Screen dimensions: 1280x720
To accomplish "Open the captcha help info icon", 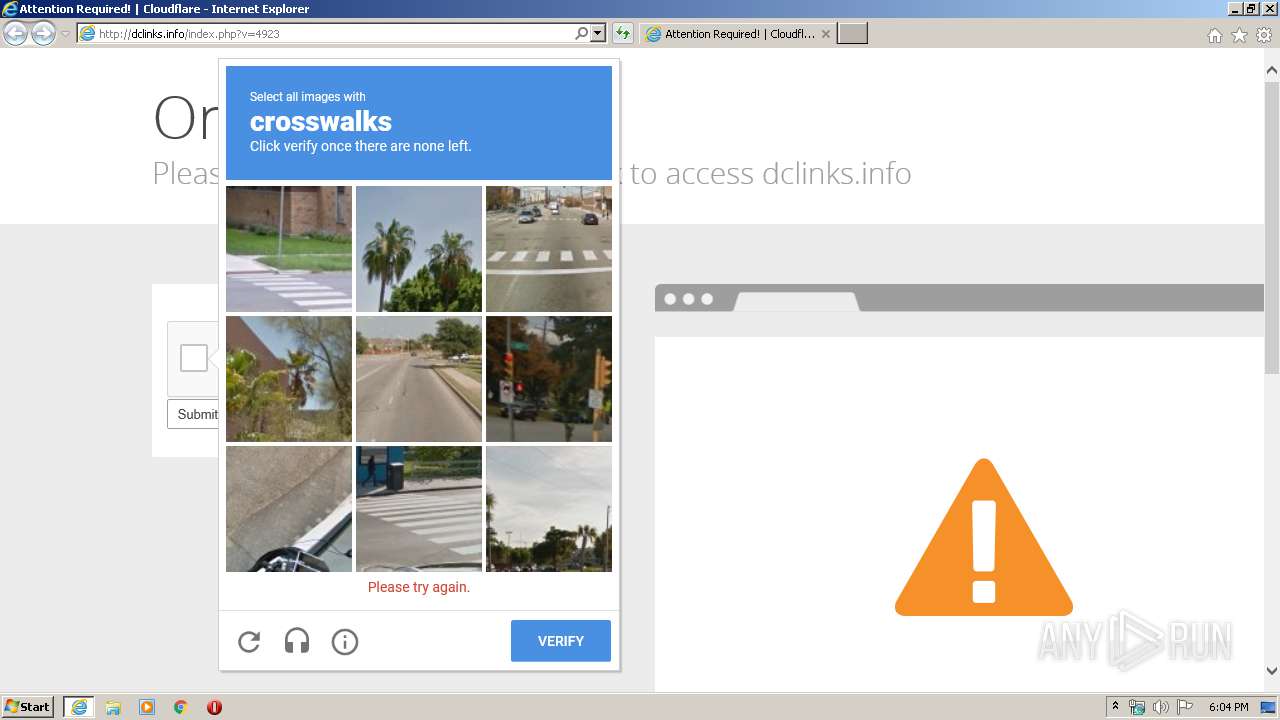I will point(345,642).
